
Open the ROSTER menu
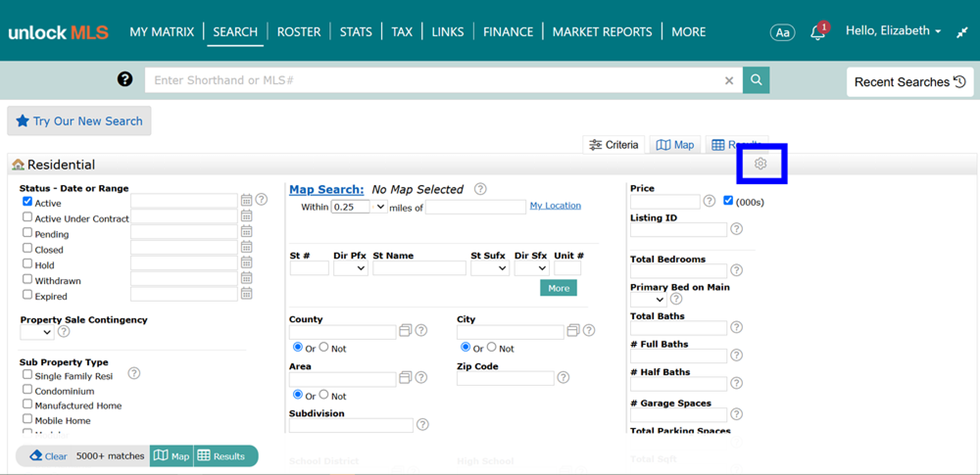click(299, 32)
